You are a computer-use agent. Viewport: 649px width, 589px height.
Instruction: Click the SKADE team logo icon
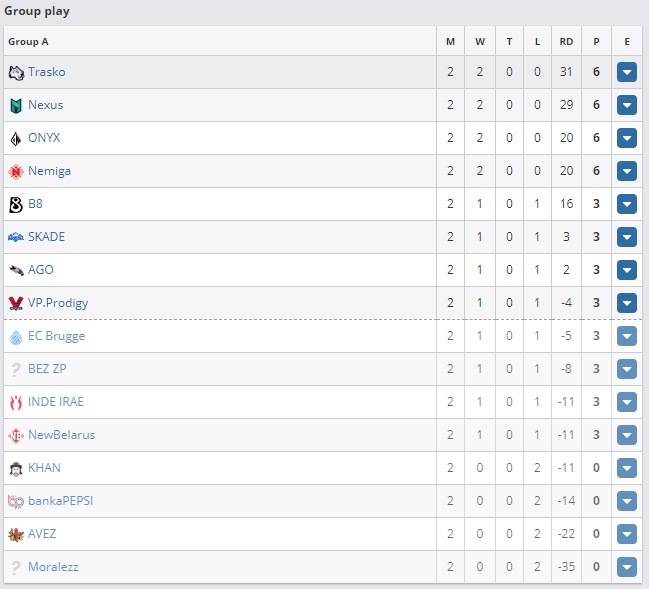[x=16, y=237]
